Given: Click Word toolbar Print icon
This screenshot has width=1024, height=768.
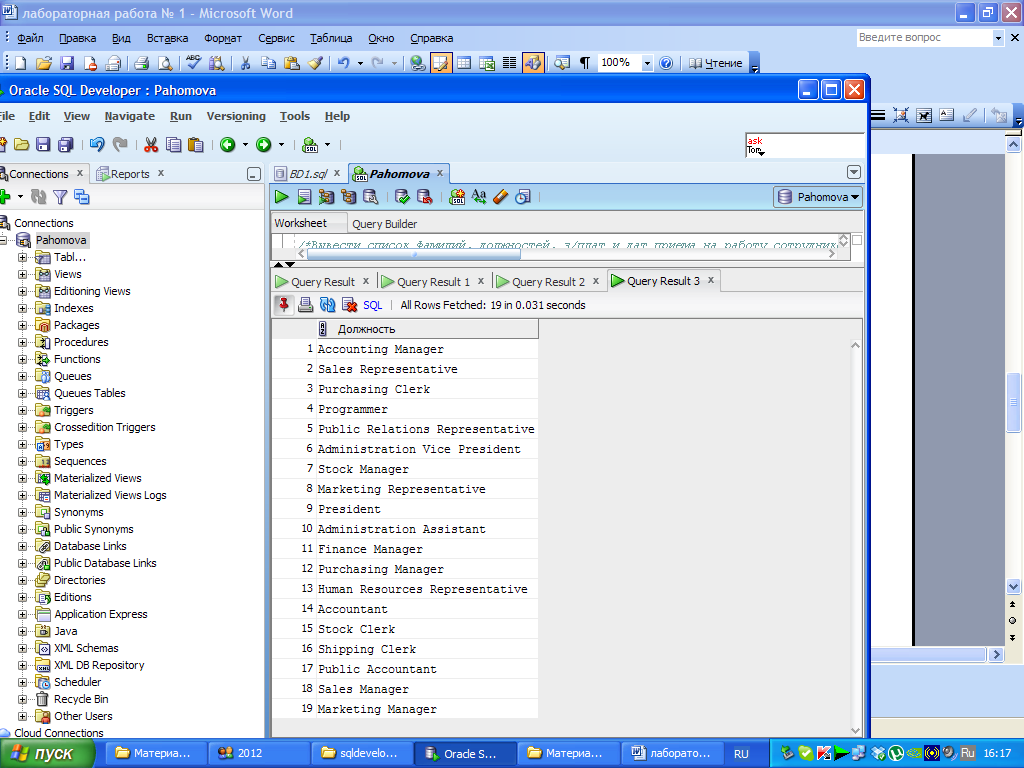Looking at the screenshot, I should [x=142, y=63].
